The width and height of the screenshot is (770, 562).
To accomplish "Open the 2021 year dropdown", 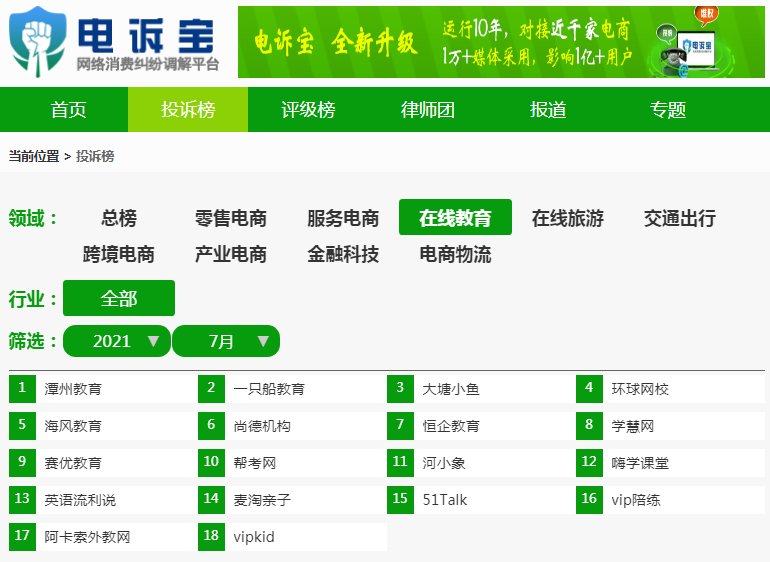I will [117, 341].
